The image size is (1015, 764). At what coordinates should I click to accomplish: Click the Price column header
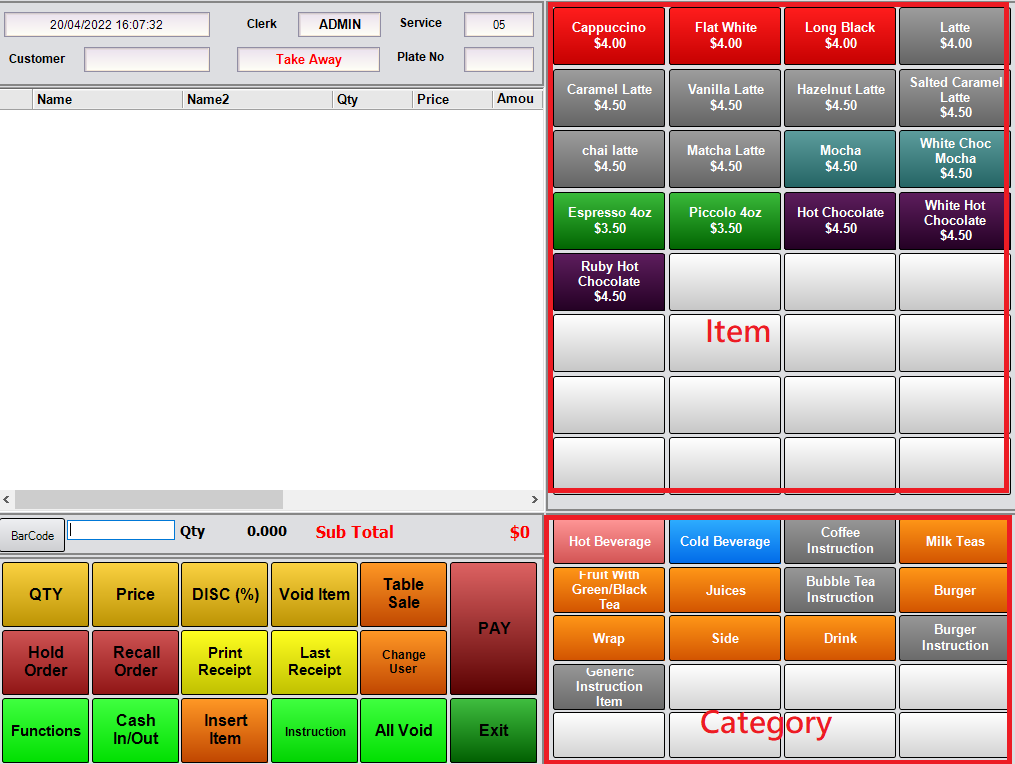click(452, 99)
